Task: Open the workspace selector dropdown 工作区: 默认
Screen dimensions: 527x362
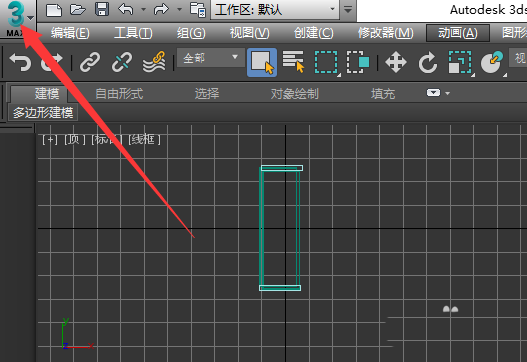Action: 274,9
